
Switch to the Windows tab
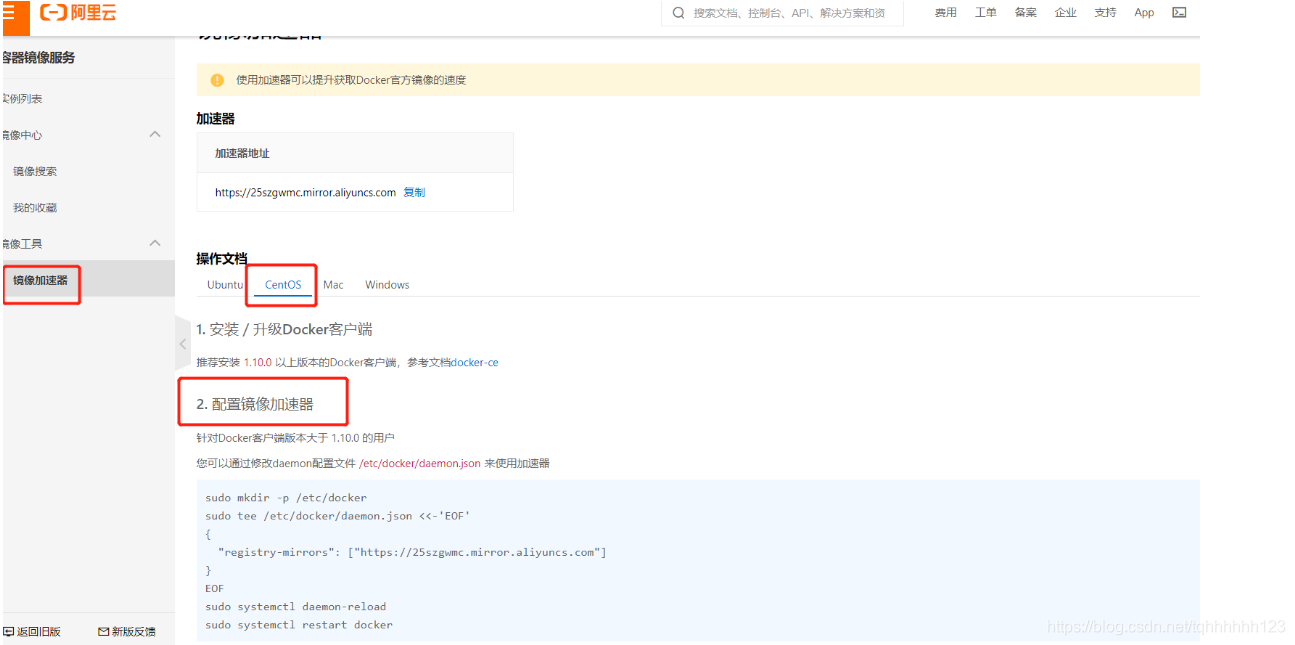point(387,285)
